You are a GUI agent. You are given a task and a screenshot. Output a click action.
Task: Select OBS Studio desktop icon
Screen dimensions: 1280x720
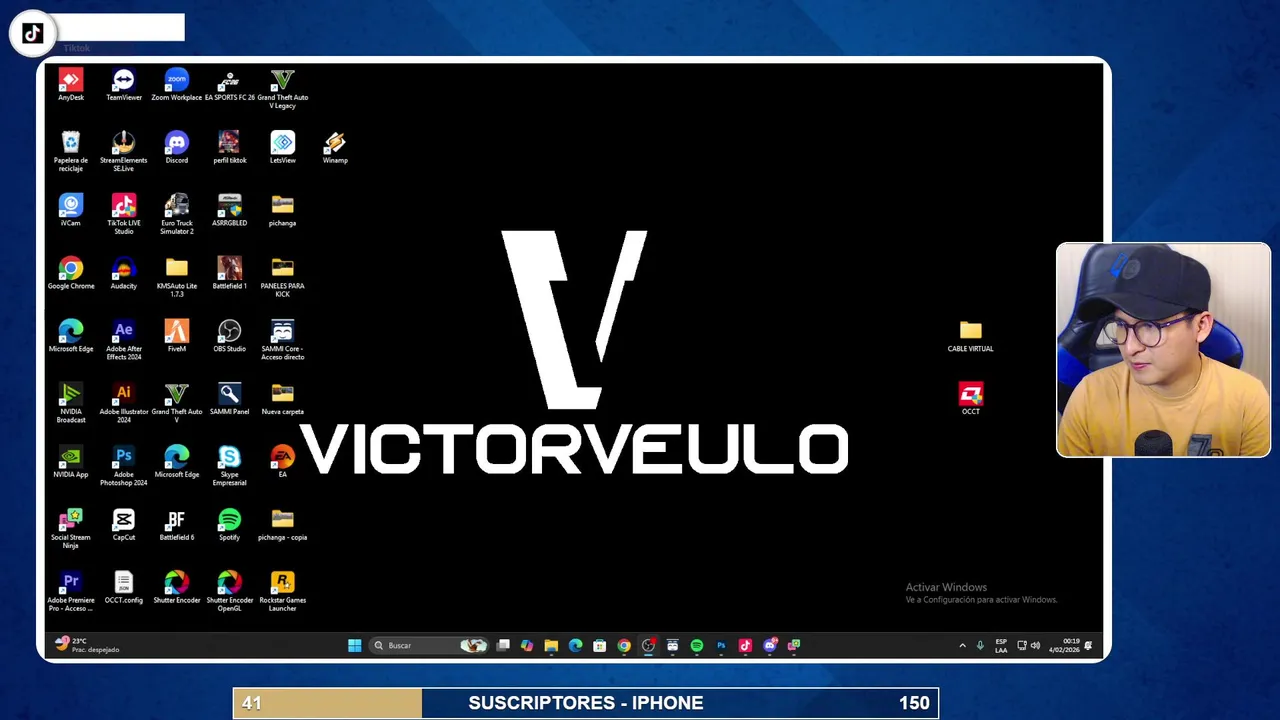pyautogui.click(x=230, y=336)
